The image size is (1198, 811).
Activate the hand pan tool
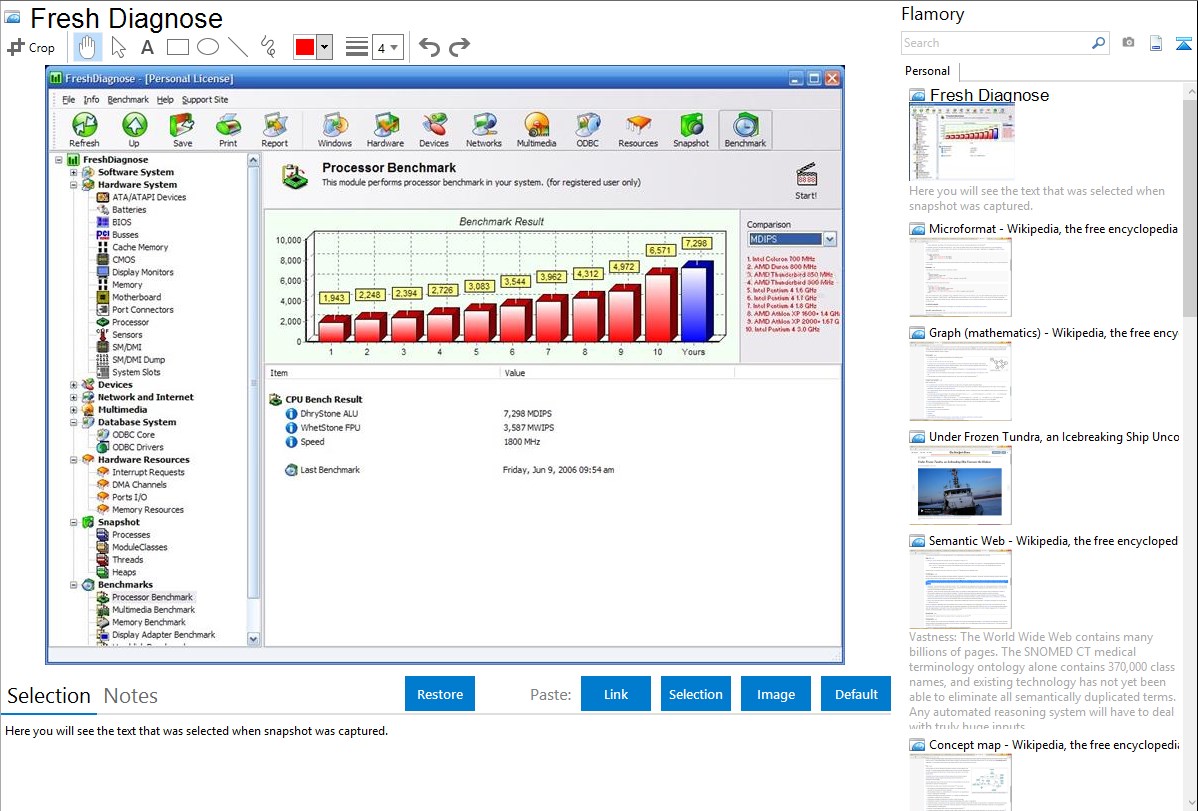87,47
